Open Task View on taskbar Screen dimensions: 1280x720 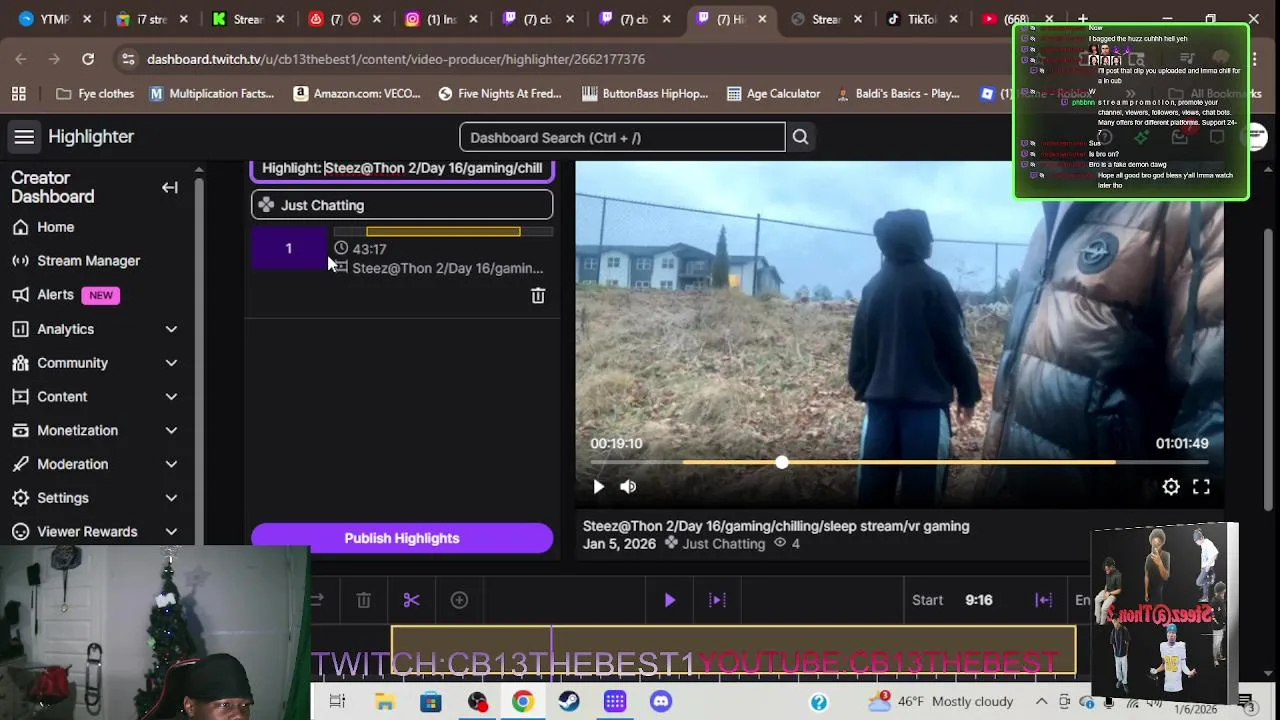(337, 702)
